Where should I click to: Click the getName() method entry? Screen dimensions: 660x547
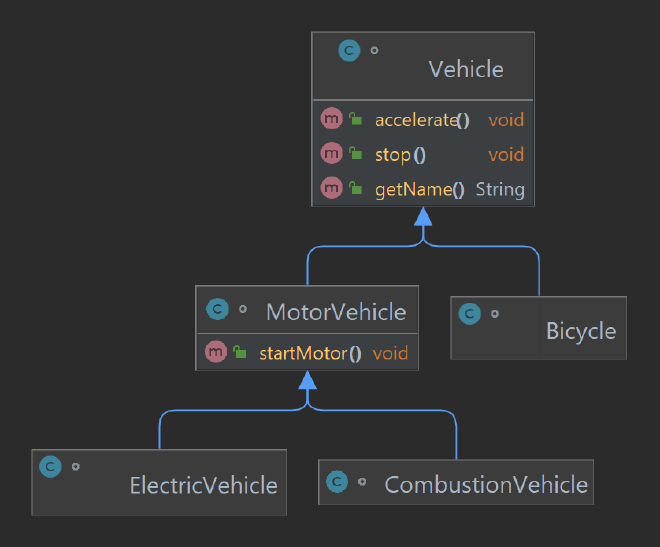pos(423,189)
